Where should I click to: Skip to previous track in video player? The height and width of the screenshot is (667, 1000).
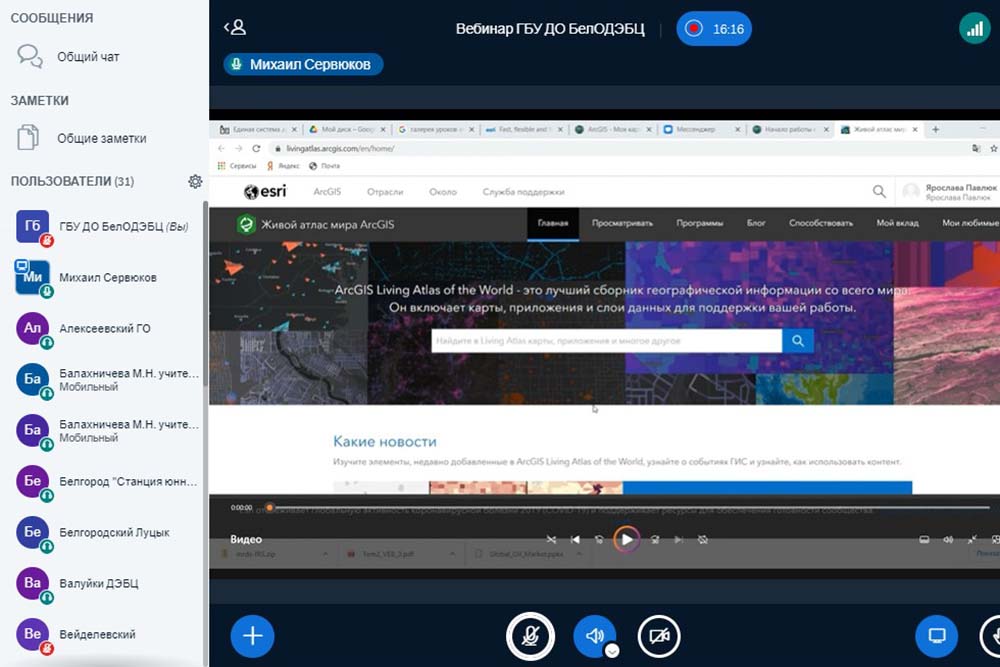coord(575,540)
